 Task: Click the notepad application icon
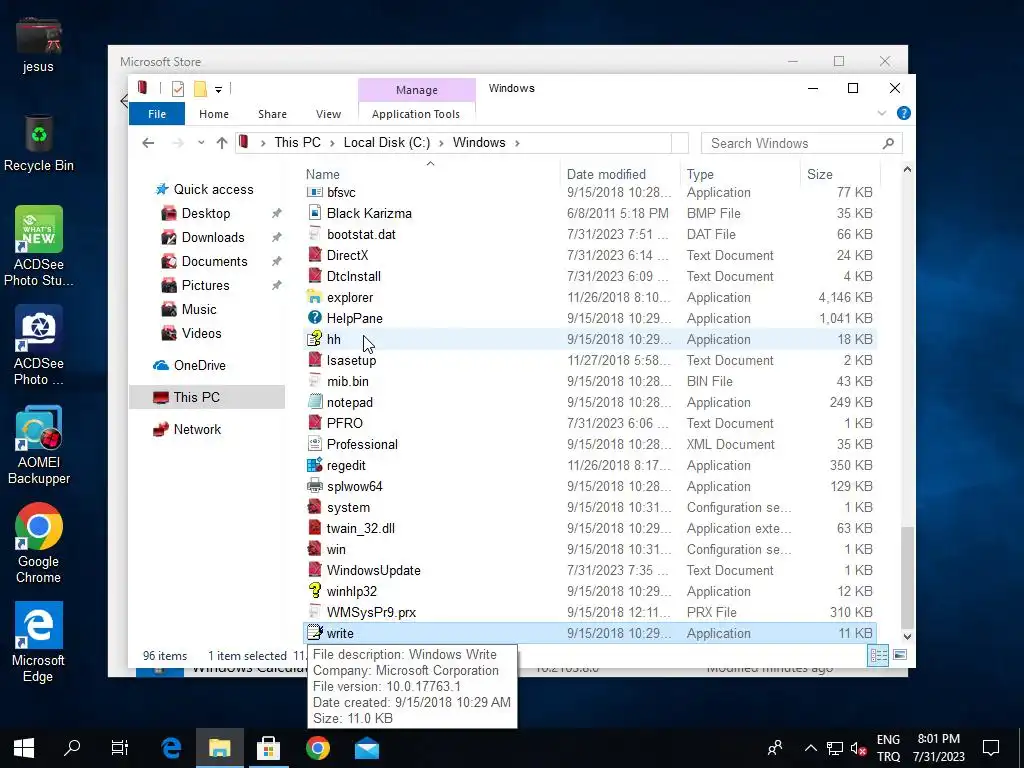coord(315,402)
